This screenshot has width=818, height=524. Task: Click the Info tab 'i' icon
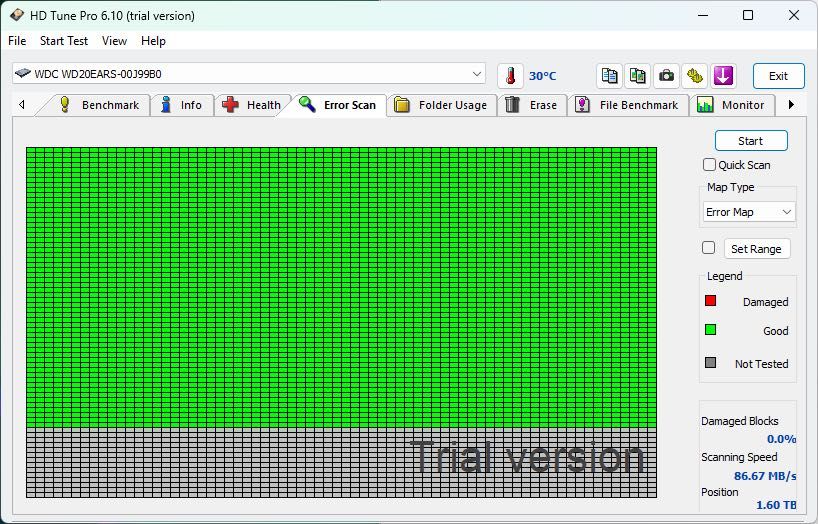point(166,104)
